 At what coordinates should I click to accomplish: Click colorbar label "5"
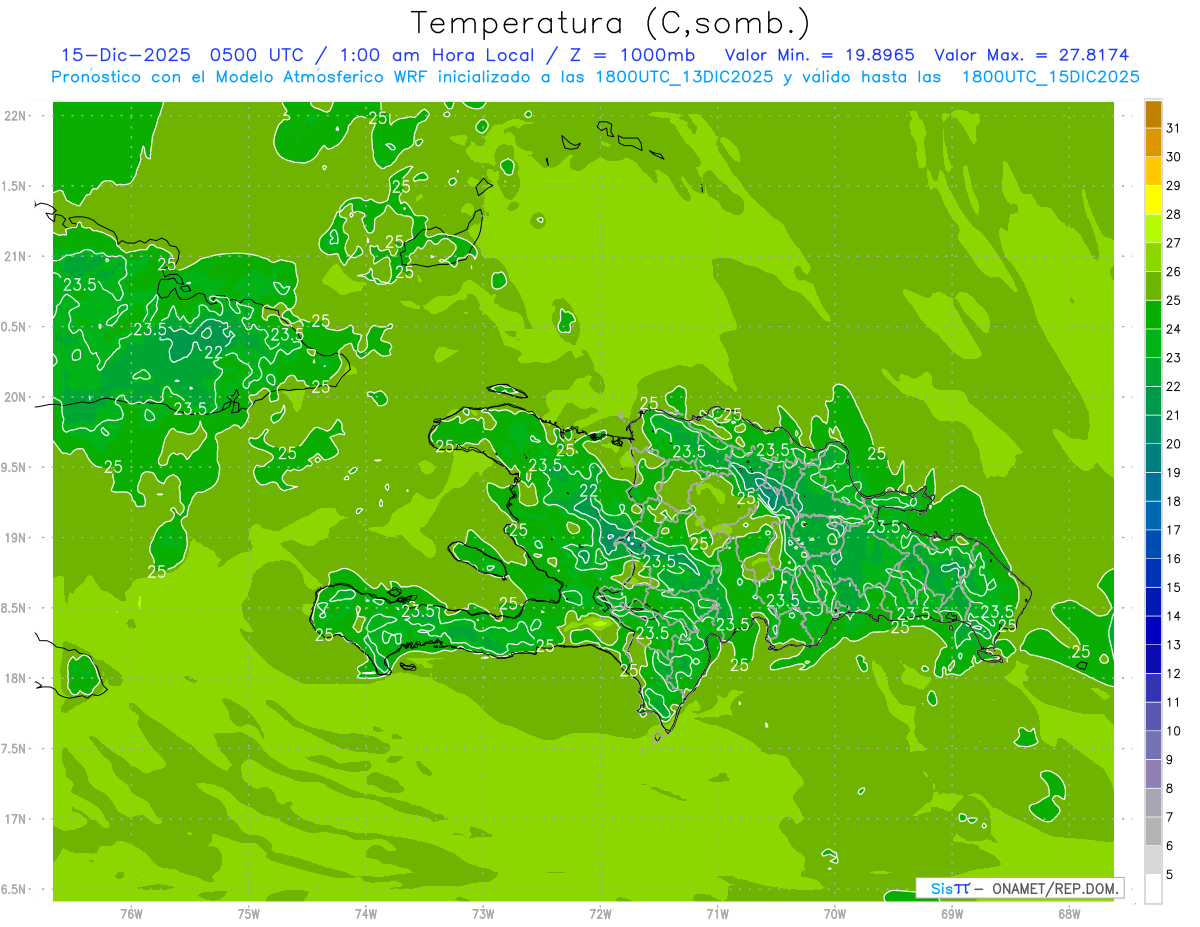(x=1171, y=874)
